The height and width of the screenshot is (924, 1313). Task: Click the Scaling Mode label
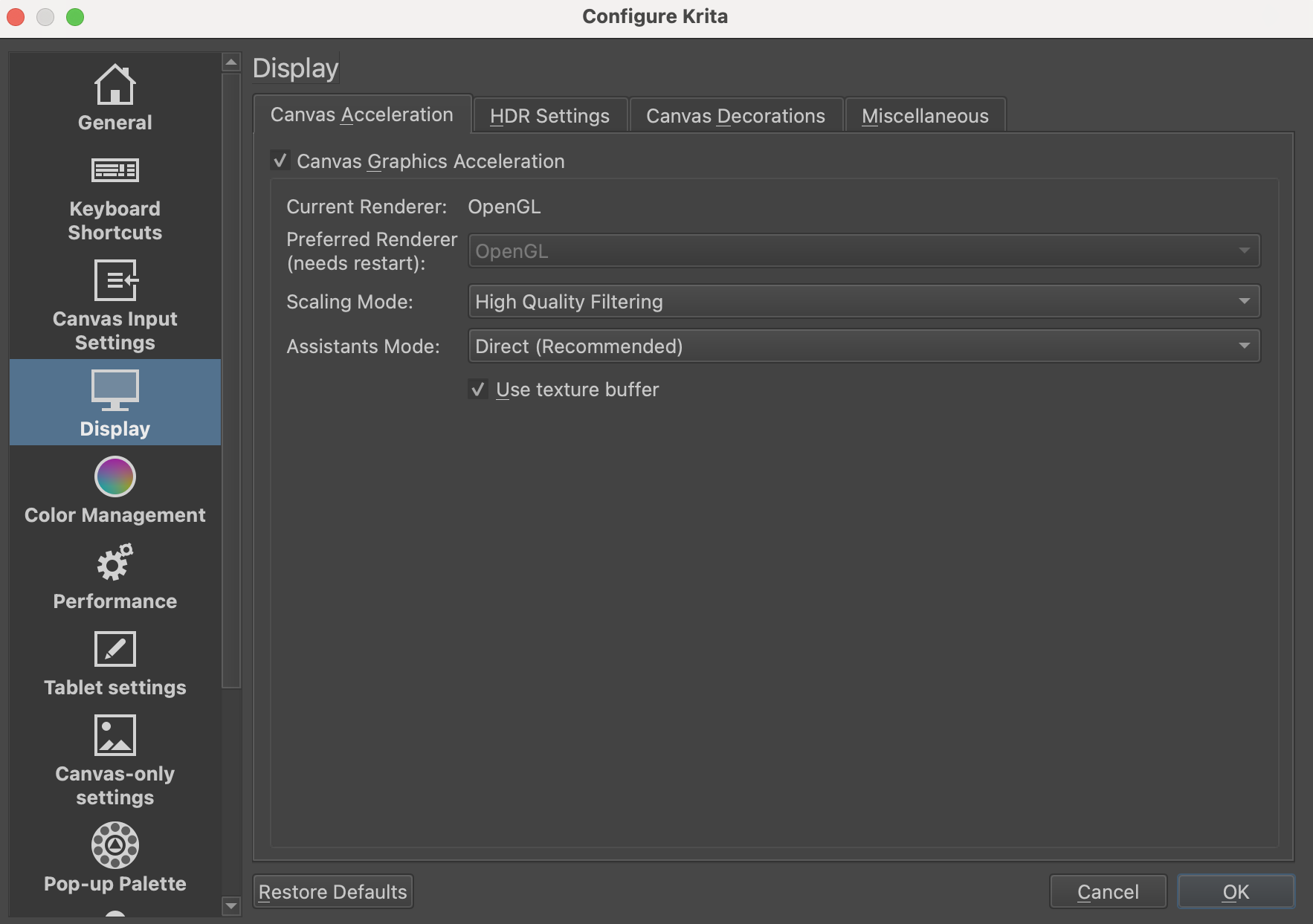tap(349, 302)
